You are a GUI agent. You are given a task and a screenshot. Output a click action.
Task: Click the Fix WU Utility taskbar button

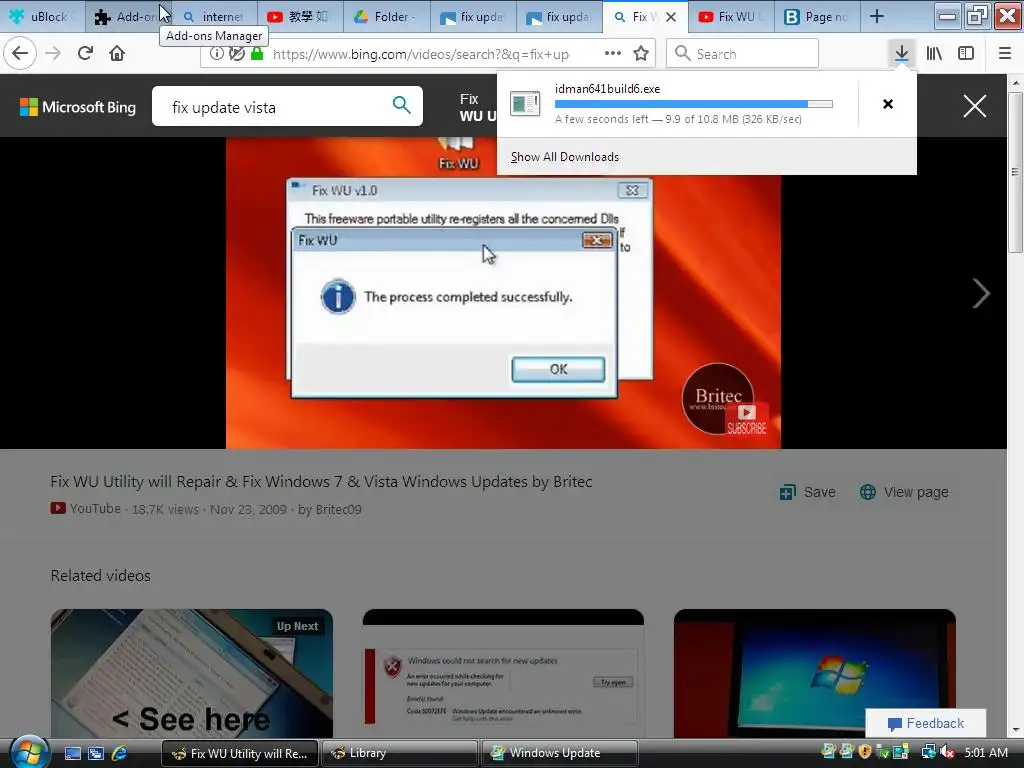[239, 753]
